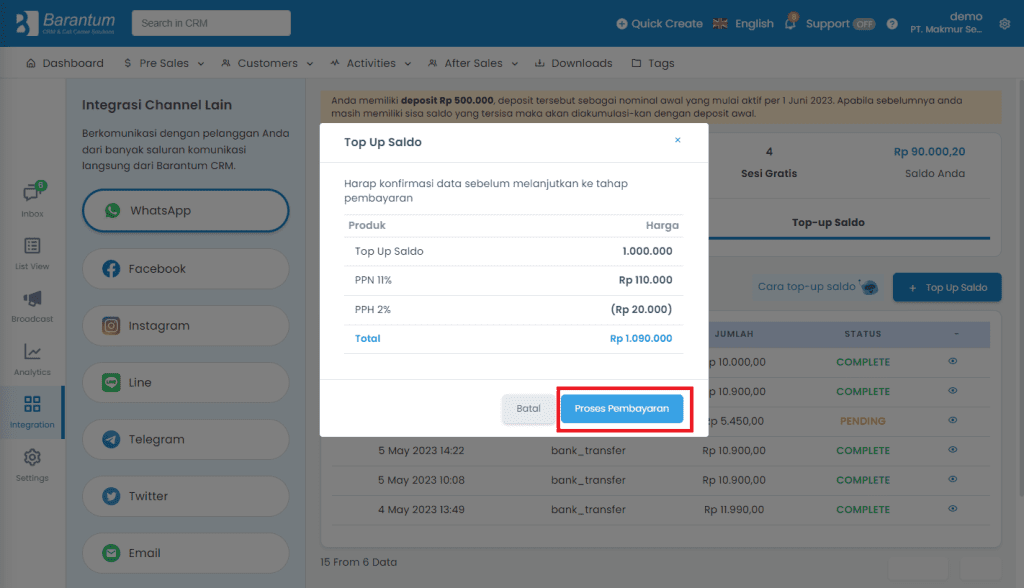1024x588 pixels.
Task: Open the Dashboard menu item
Action: (64, 62)
